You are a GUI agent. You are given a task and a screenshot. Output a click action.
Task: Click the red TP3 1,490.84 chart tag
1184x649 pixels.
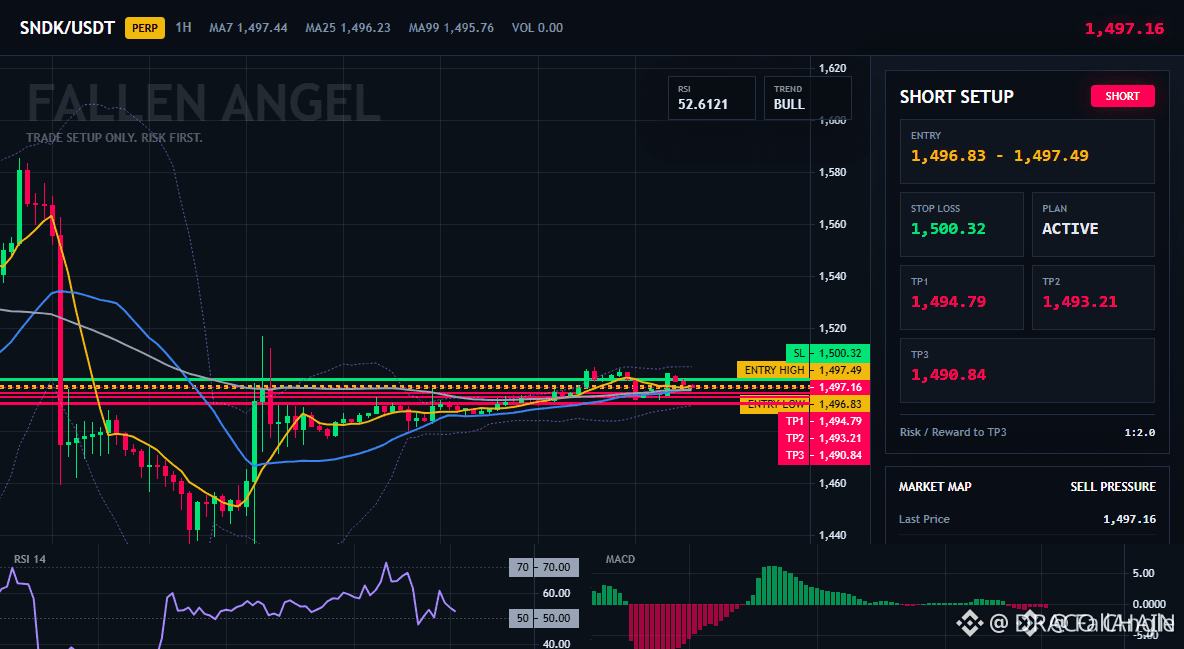coord(824,456)
